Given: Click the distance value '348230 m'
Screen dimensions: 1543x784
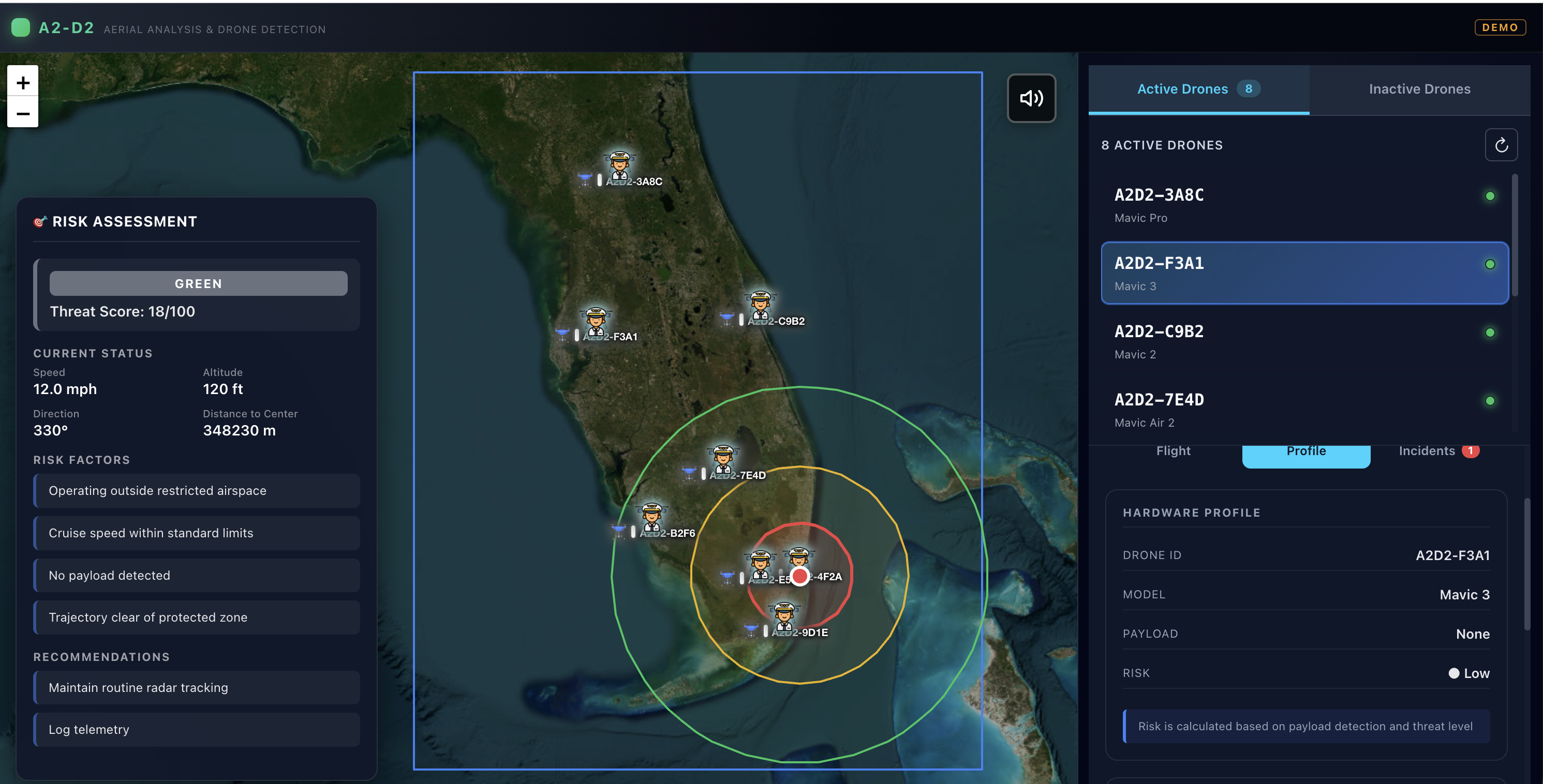Looking at the screenshot, I should (239, 431).
